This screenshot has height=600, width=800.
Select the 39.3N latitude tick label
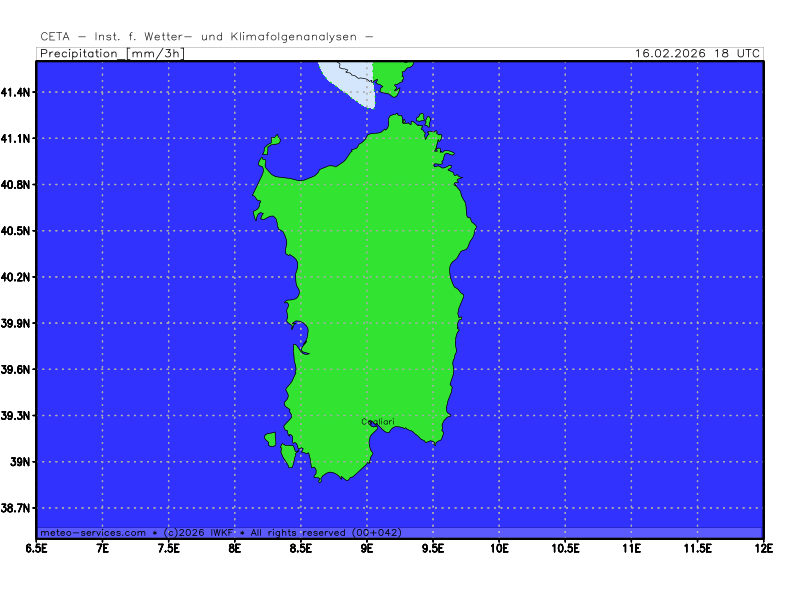click(x=17, y=416)
